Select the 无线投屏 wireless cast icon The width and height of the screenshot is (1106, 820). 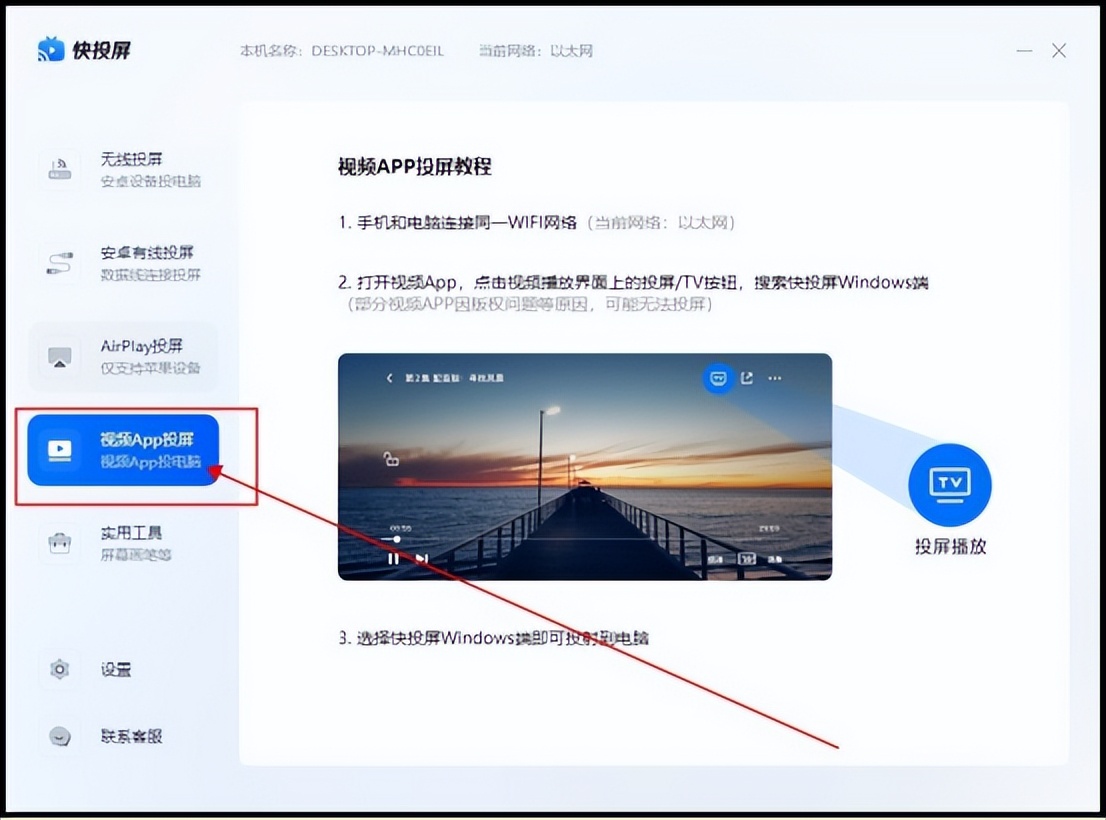pyautogui.click(x=60, y=170)
